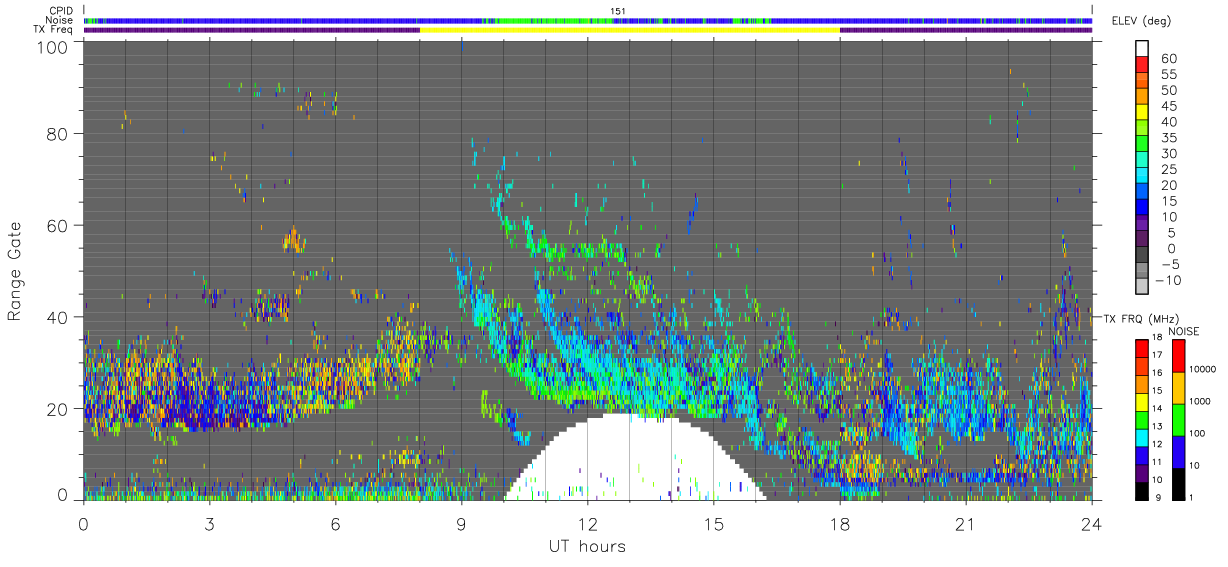Image resolution: width=1228 pixels, height=567 pixels.
Task: Pick the cyan swatch in ELEV colorbar
Action: tap(1142, 174)
